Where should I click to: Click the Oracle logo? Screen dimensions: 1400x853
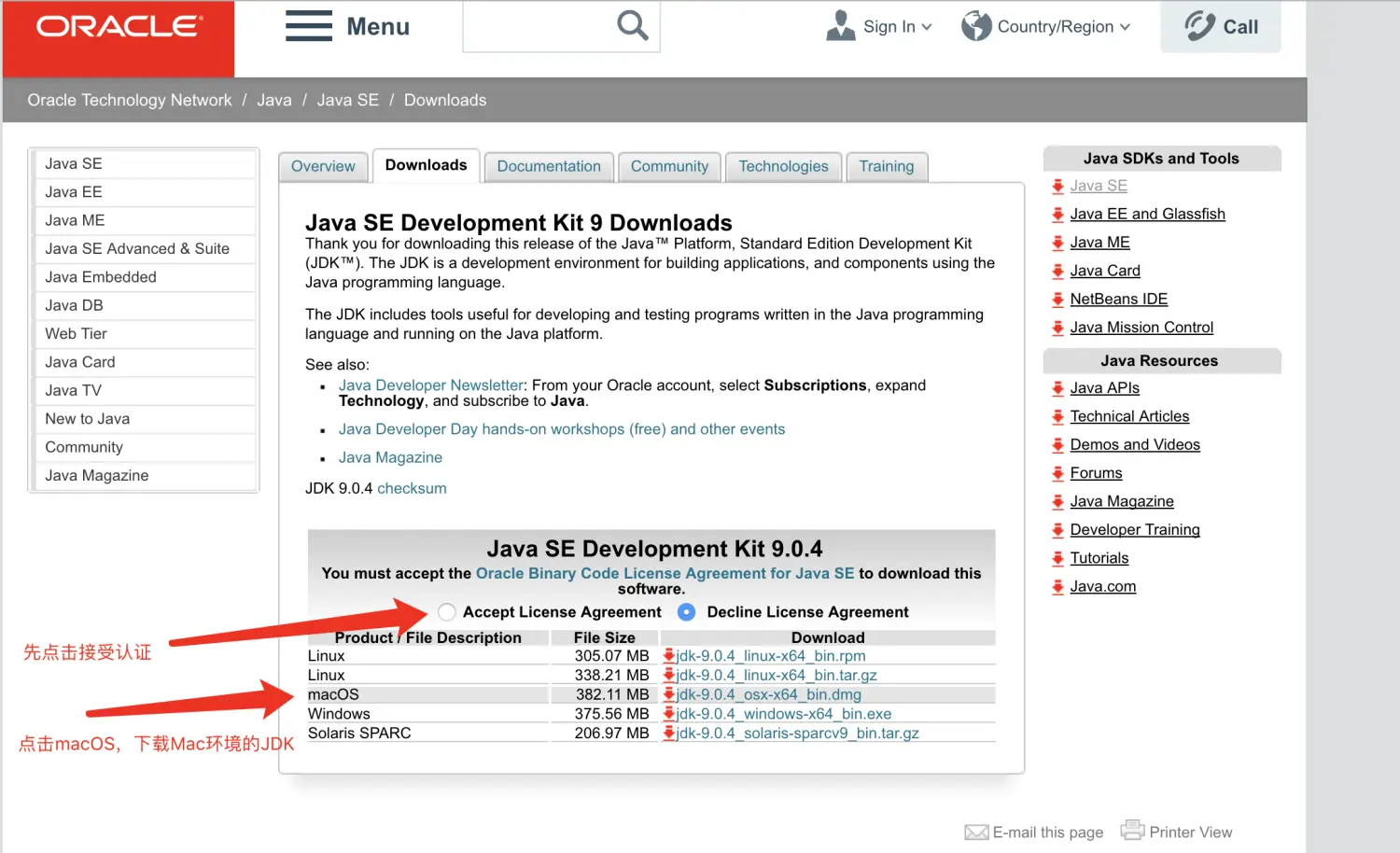pyautogui.click(x=119, y=26)
